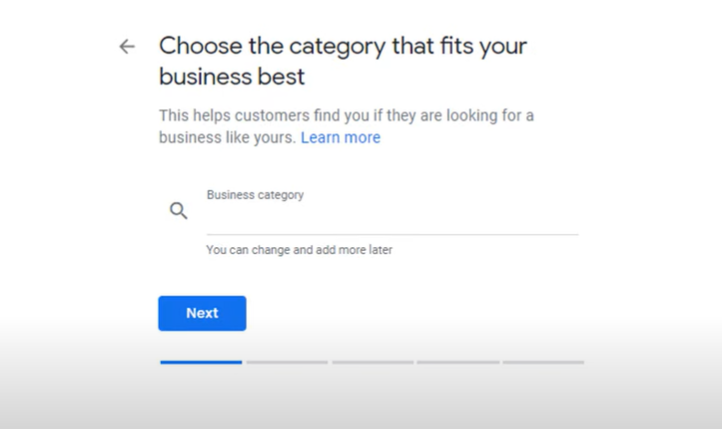Select the fourth progress step segment
This screenshot has height=429, width=722.
tap(458, 362)
